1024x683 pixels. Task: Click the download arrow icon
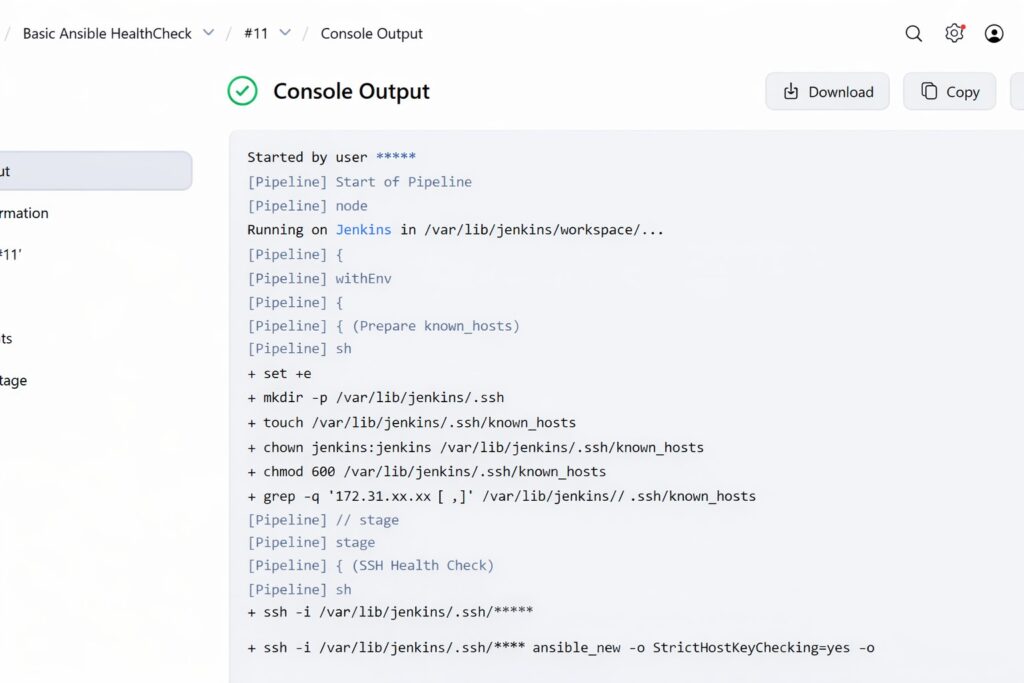[x=791, y=92]
